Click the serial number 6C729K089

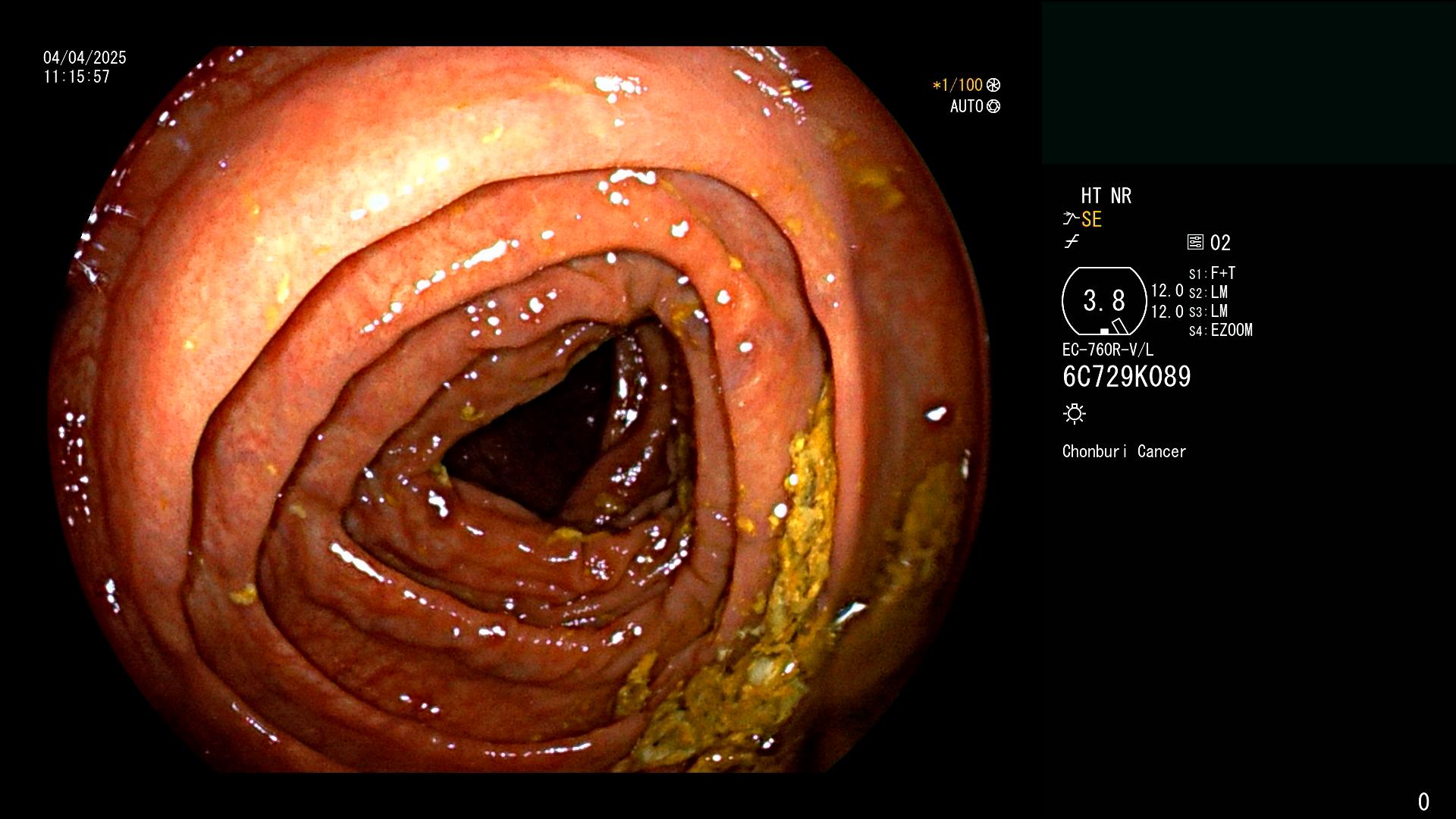coord(1127,377)
